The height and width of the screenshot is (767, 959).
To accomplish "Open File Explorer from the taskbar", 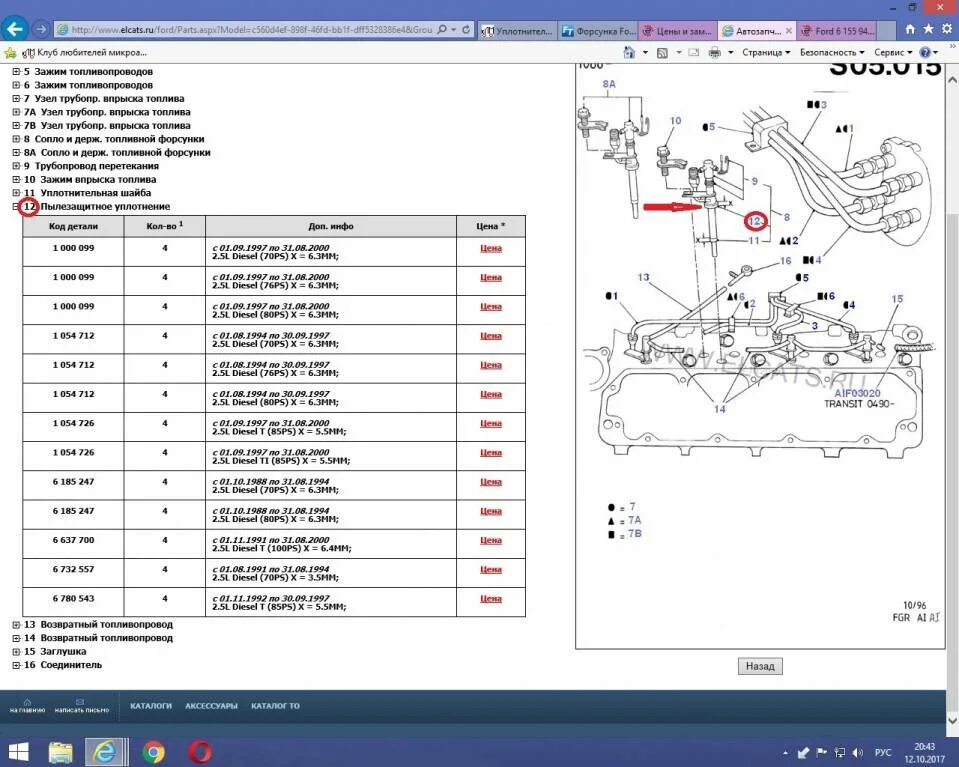I will point(60,752).
